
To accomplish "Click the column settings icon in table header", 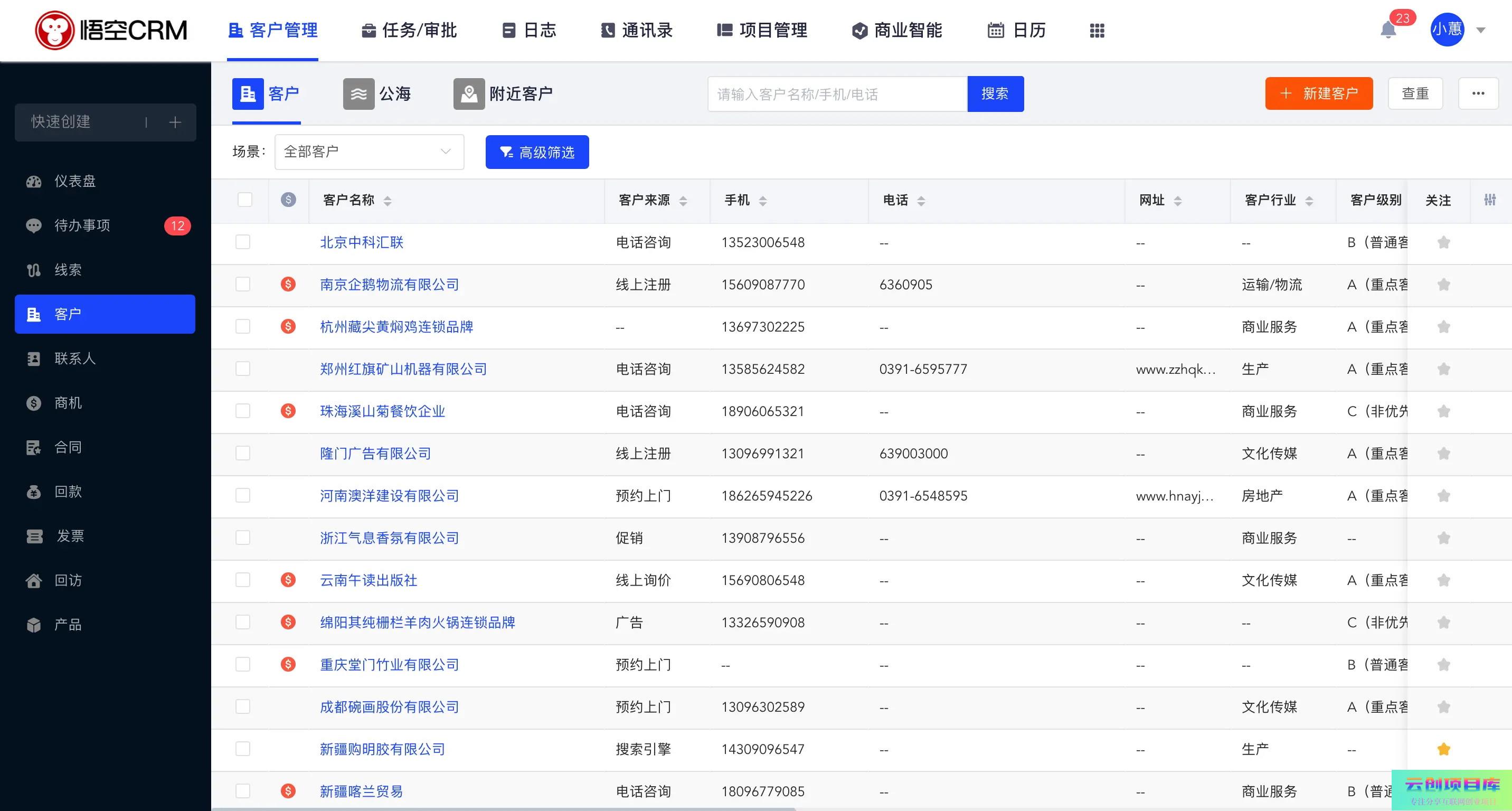I will pos(1490,200).
